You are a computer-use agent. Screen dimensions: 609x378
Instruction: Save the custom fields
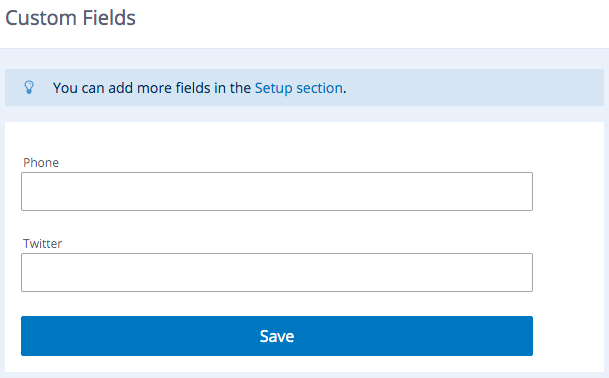[x=277, y=336]
